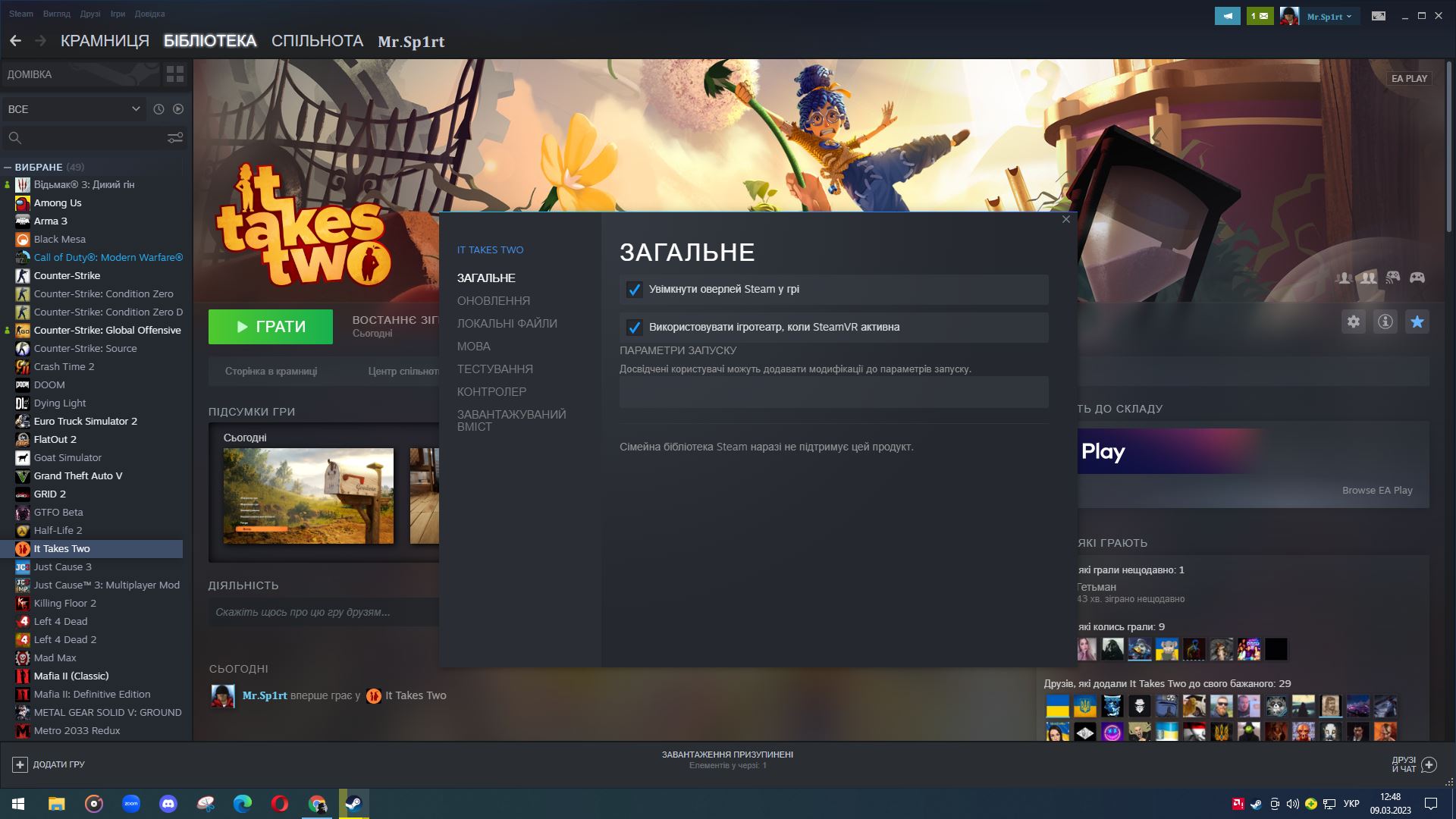The image size is (1456, 819).
Task: Open Opera browser from the taskbar
Action: [280, 803]
